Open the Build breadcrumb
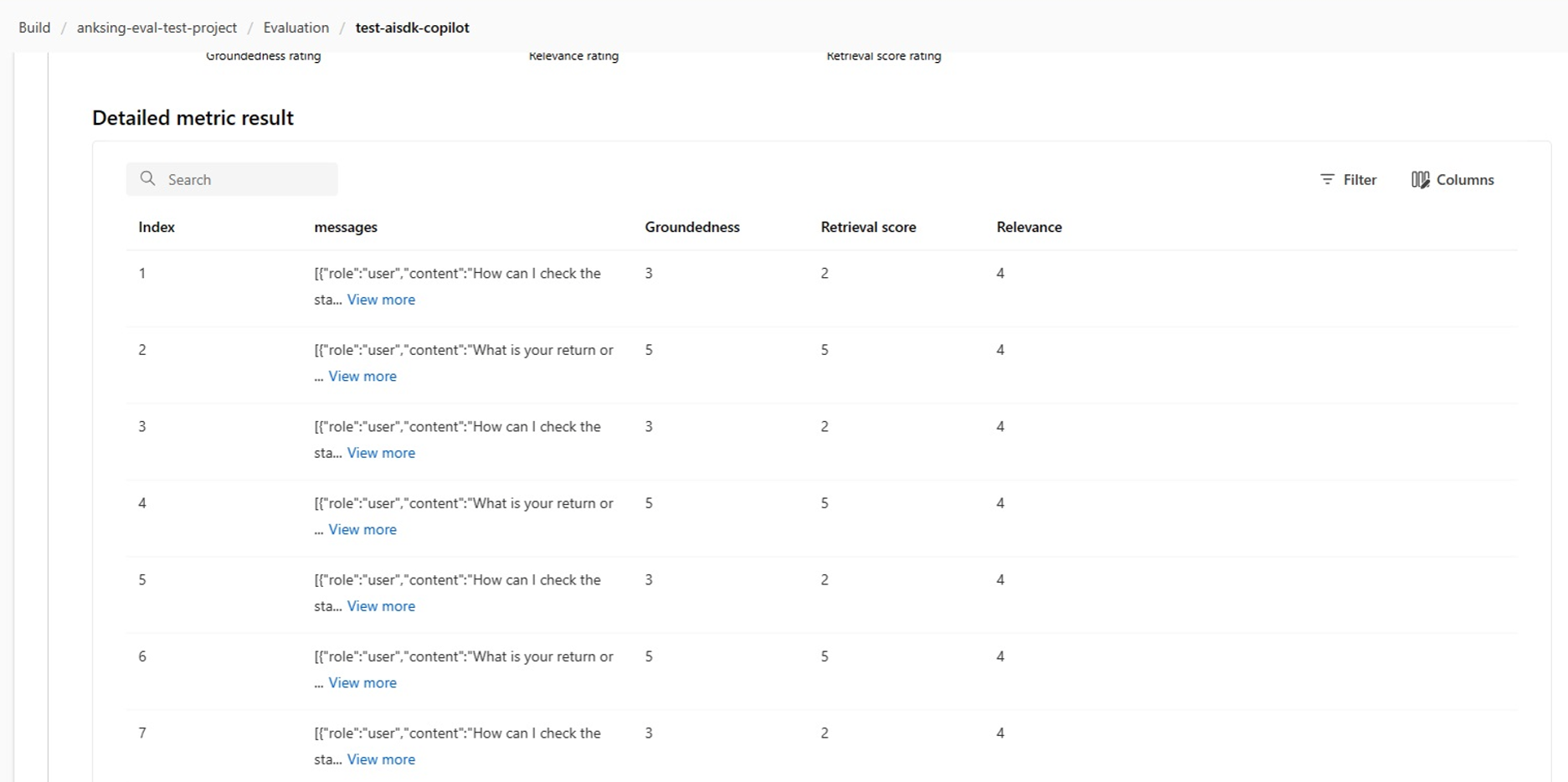The height and width of the screenshot is (782, 1568). pyautogui.click(x=34, y=28)
